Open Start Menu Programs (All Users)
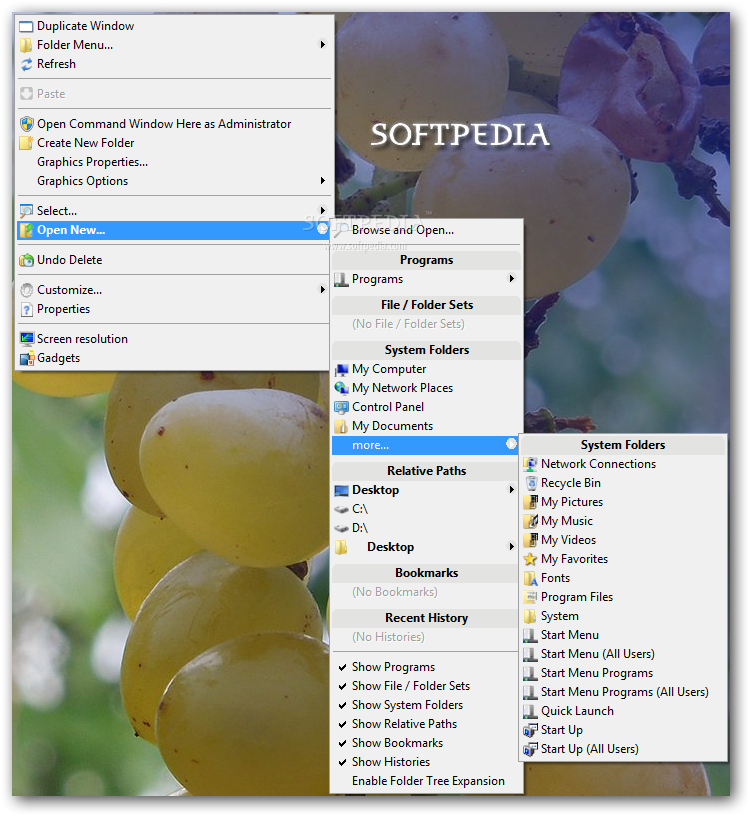The width and height of the screenshot is (750, 816). [624, 693]
